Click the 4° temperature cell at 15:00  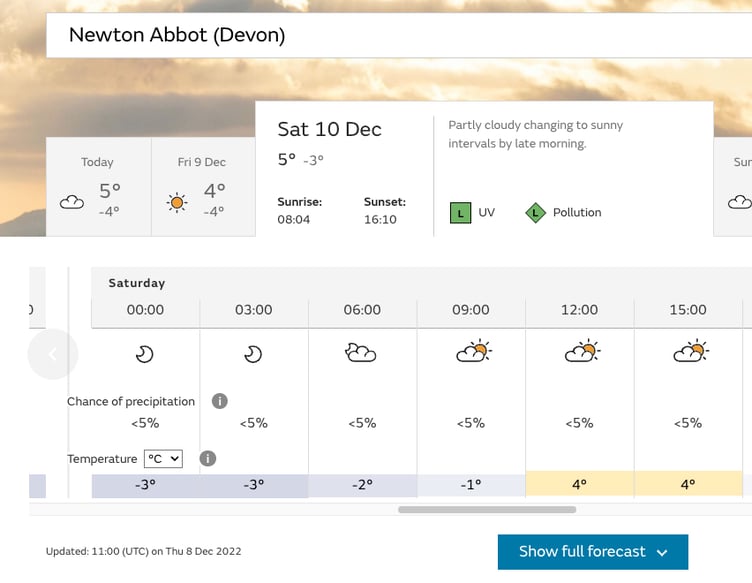[688, 484]
